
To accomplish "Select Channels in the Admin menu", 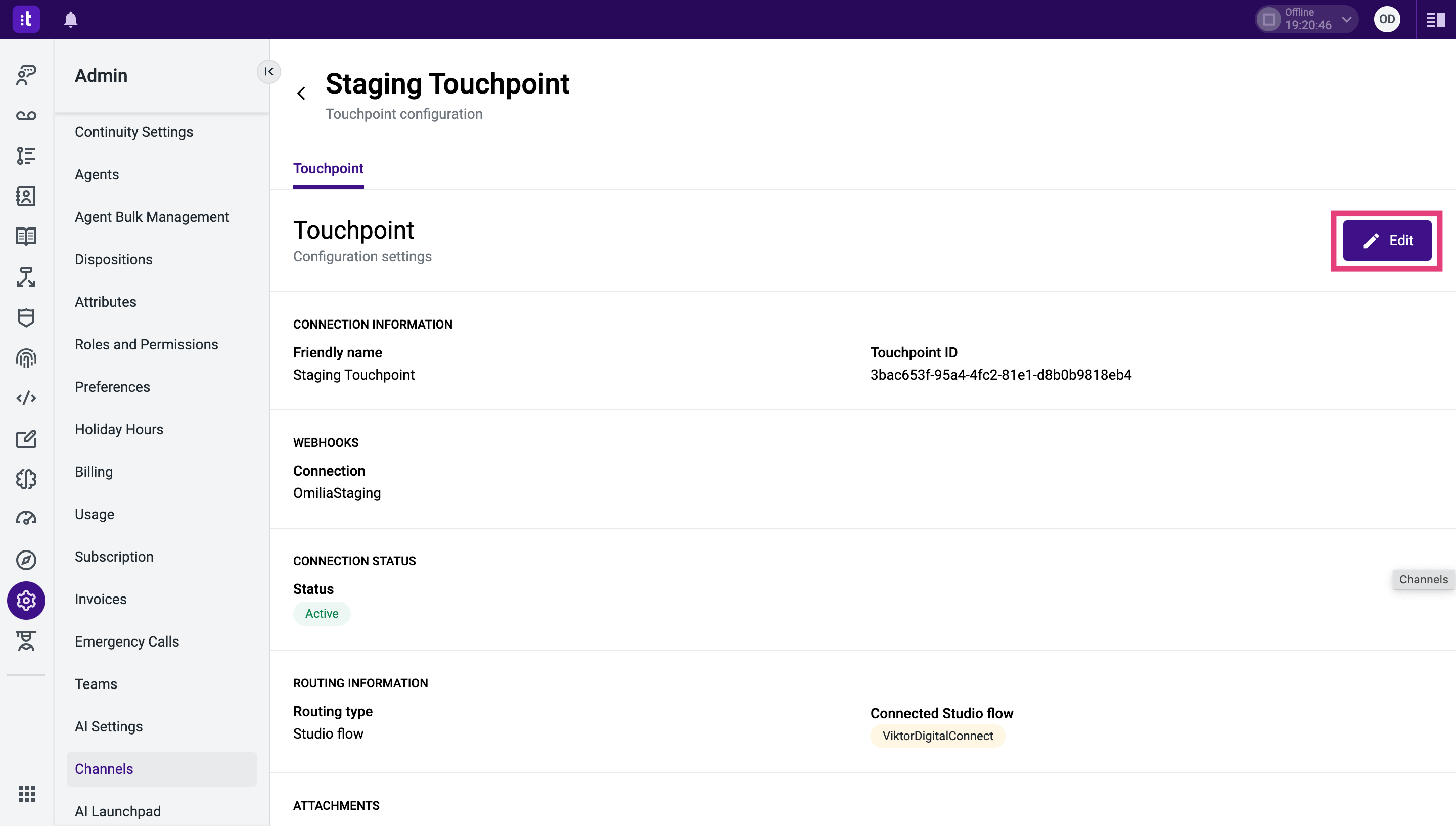I will (104, 769).
